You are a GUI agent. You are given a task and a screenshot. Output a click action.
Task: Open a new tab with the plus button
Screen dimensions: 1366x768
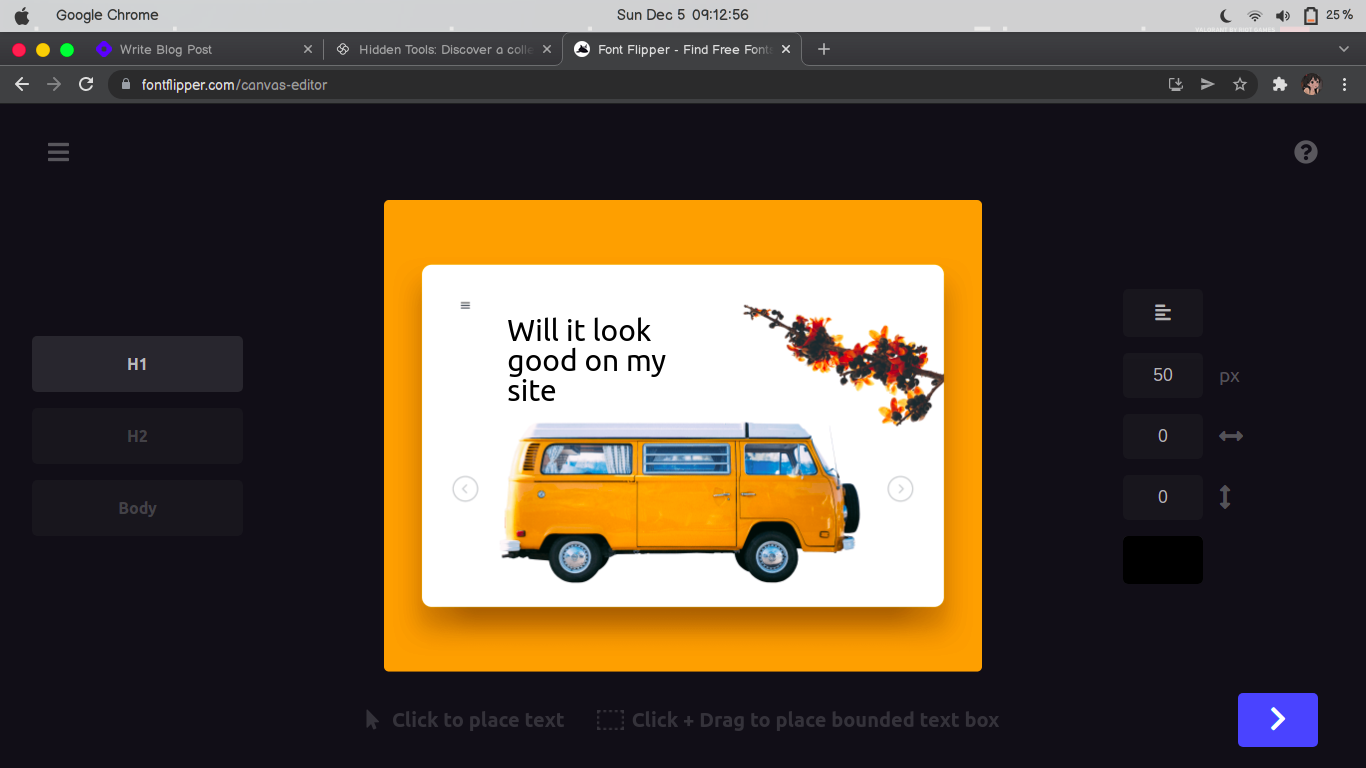[824, 49]
